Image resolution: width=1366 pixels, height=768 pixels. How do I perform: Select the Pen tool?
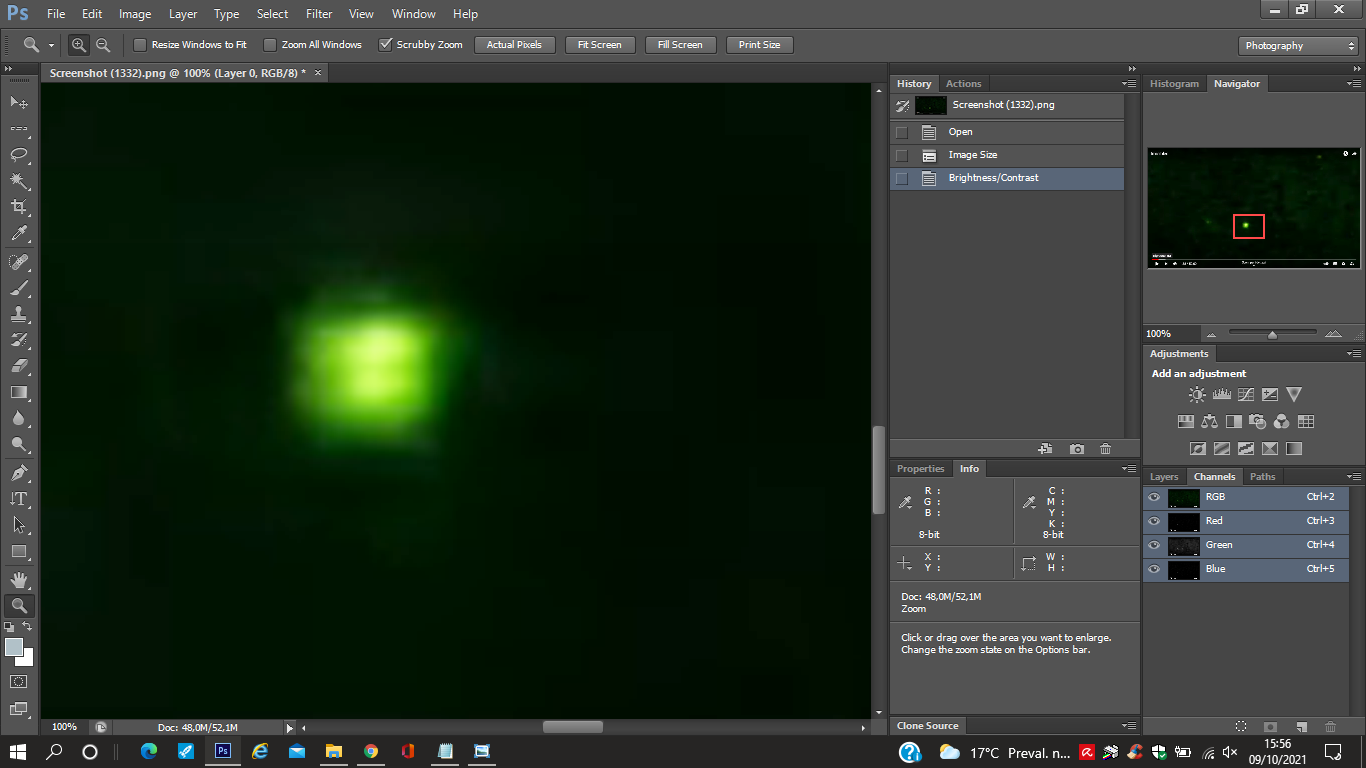pos(18,473)
